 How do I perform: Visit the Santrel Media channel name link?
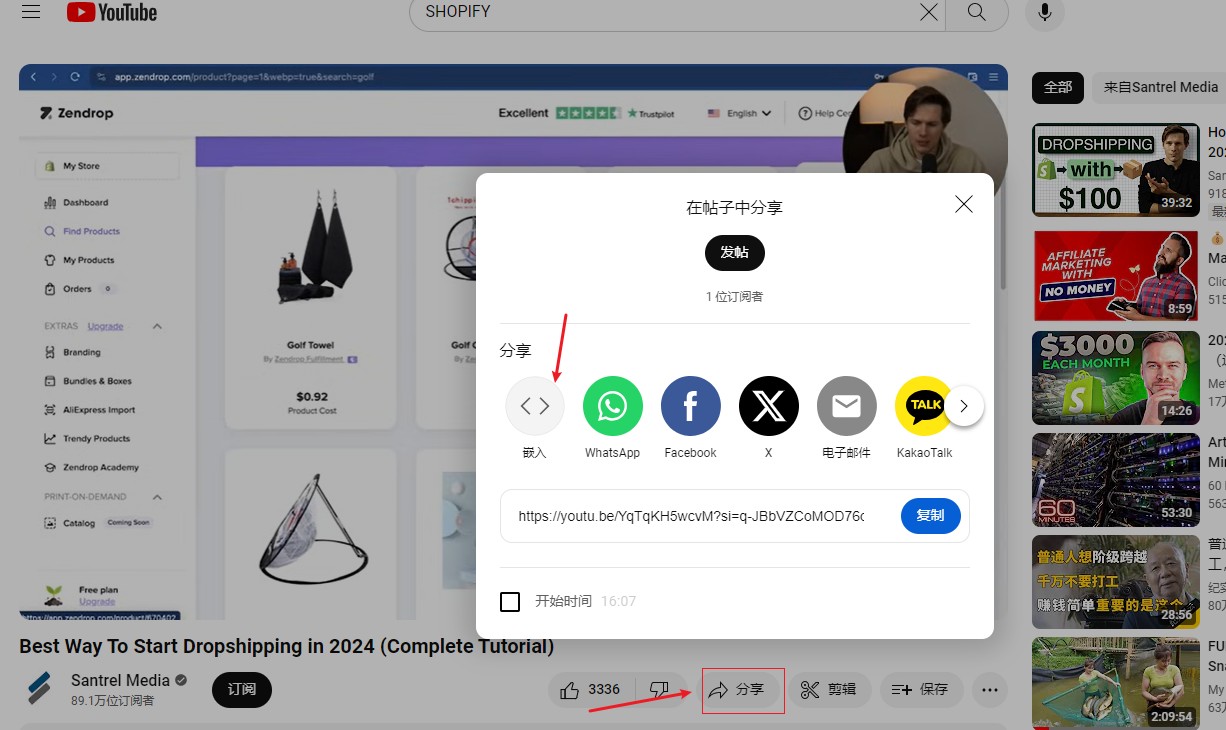click(120, 680)
